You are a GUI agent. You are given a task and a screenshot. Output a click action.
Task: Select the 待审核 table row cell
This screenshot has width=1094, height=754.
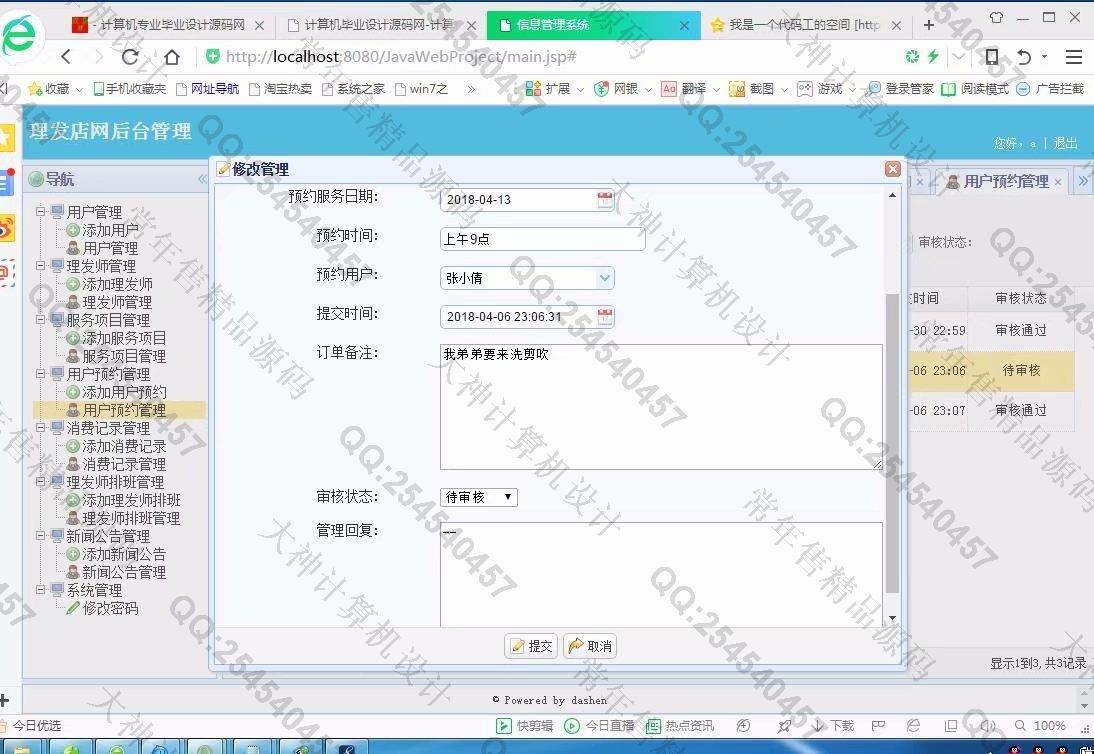click(x=1021, y=370)
